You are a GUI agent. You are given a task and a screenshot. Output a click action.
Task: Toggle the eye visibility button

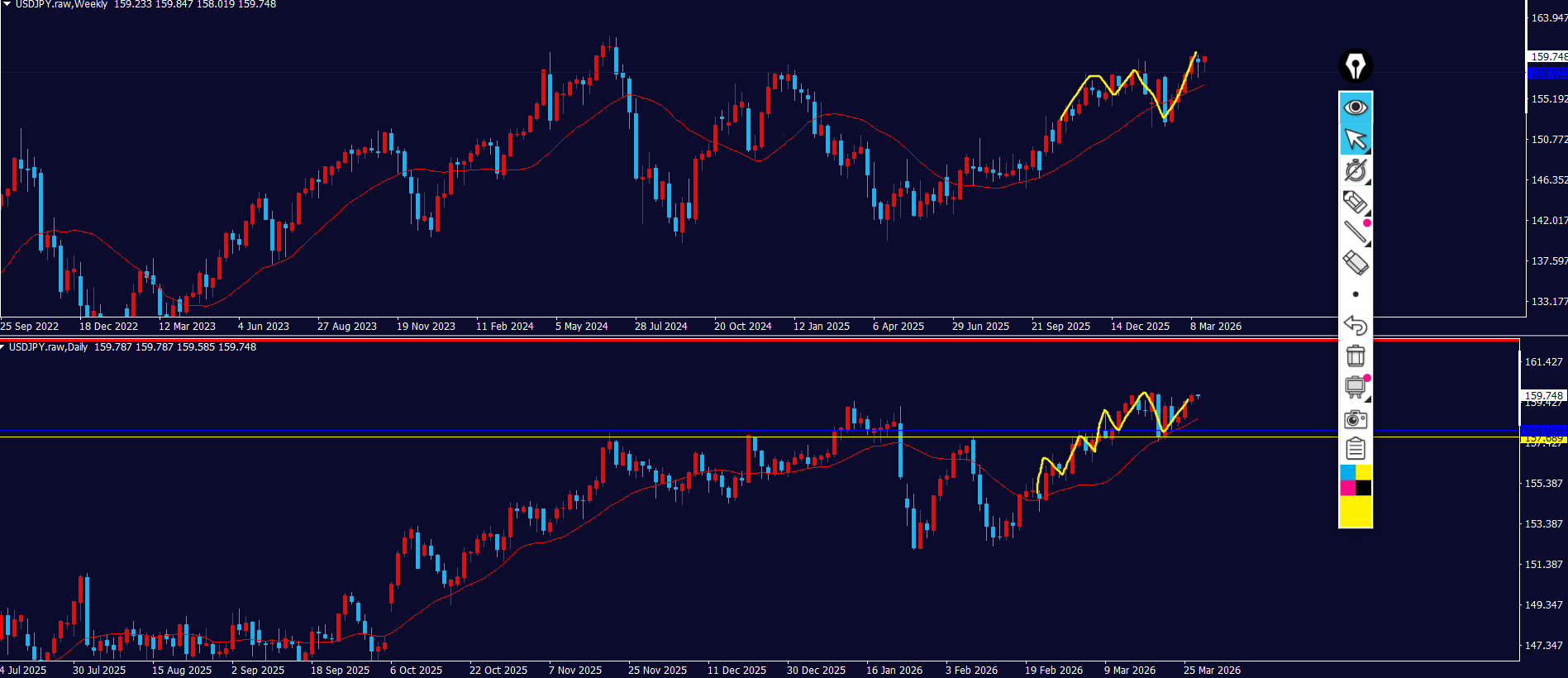(x=1355, y=107)
